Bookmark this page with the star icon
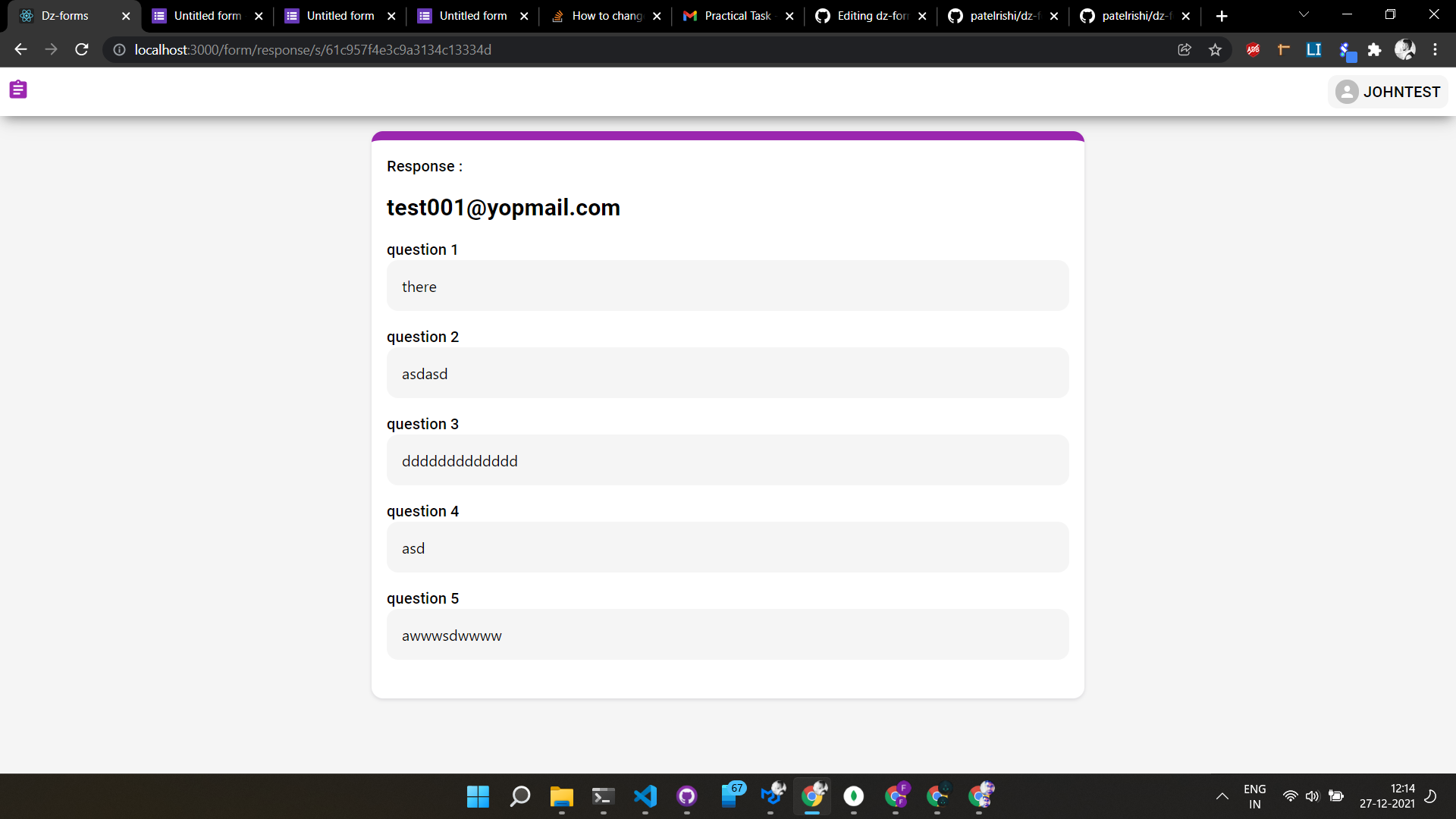Image resolution: width=1456 pixels, height=819 pixels. click(x=1216, y=49)
